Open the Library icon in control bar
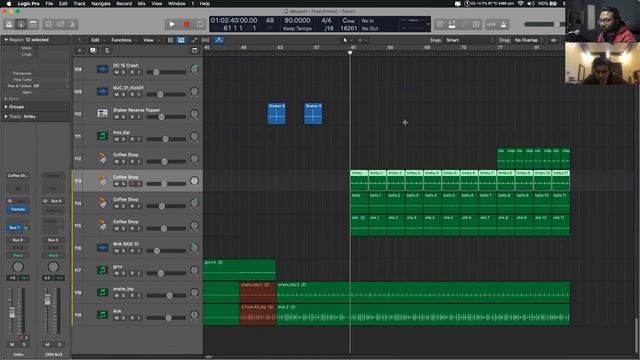 click(9, 24)
